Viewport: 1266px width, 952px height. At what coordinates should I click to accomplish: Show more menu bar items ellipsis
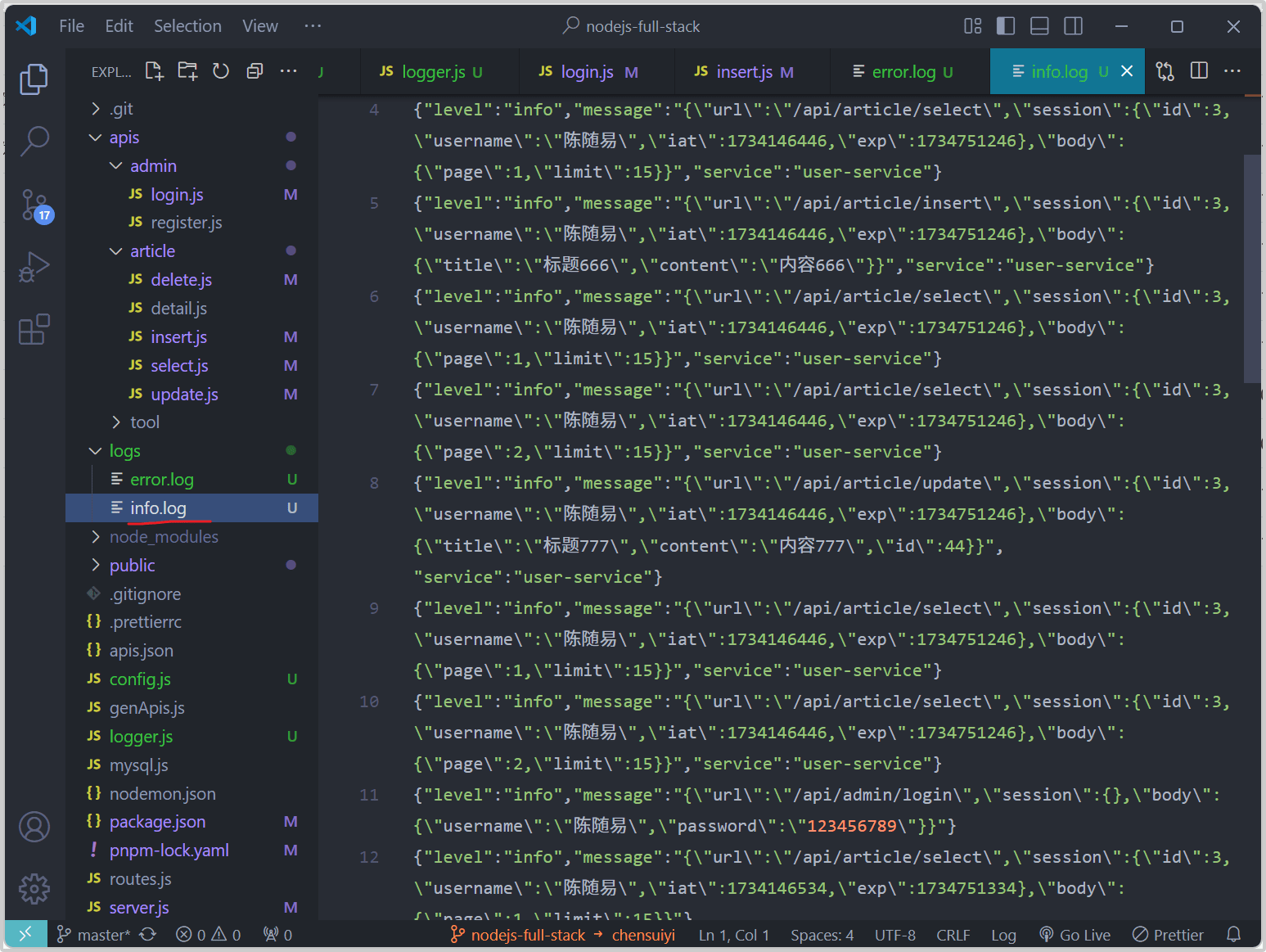click(313, 26)
